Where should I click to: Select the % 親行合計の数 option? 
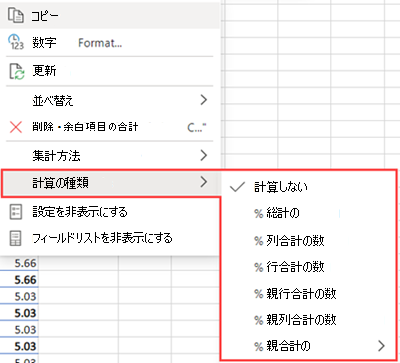(x=308, y=293)
